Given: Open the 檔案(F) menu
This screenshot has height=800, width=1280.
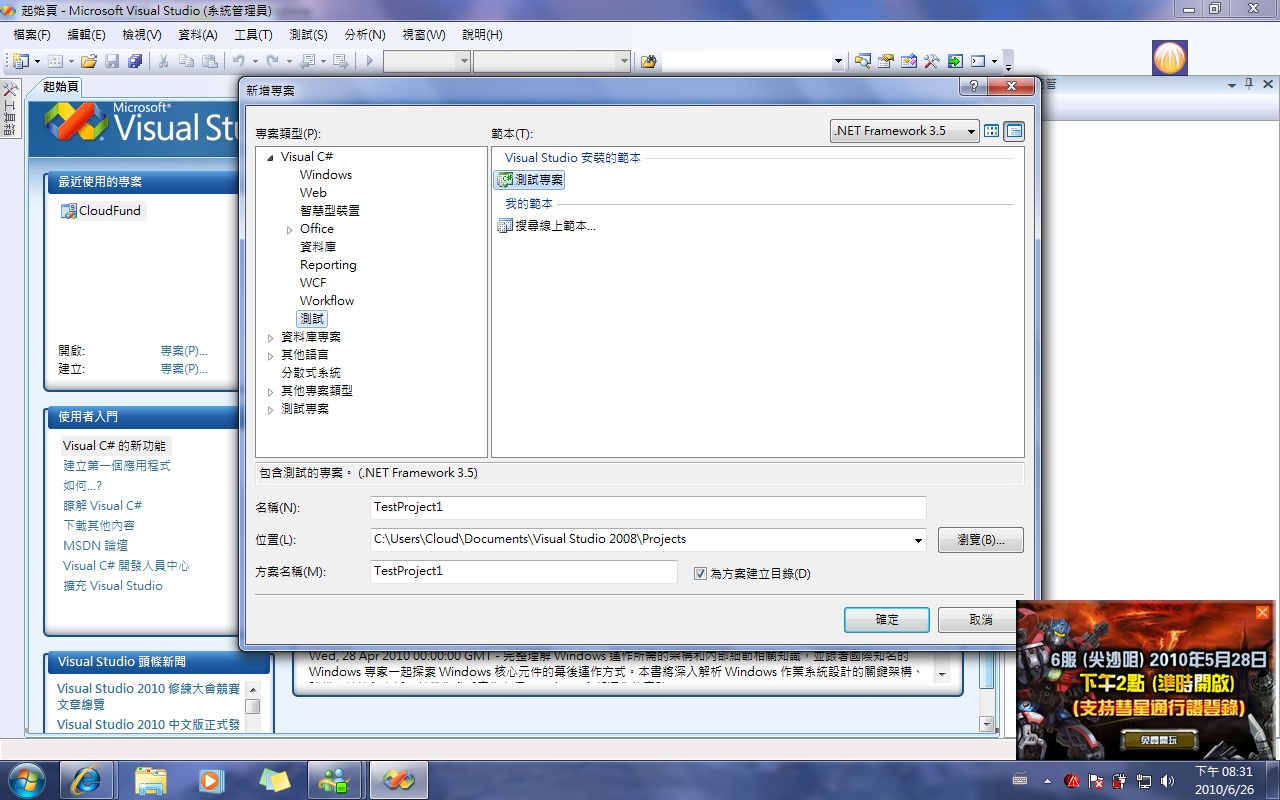Looking at the screenshot, I should click(32, 35).
